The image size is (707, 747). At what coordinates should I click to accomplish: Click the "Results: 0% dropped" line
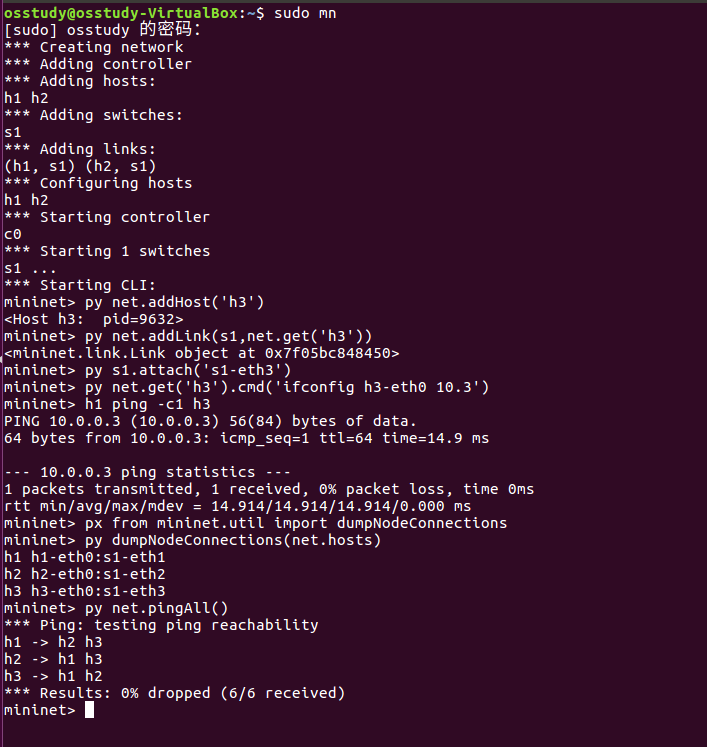[174, 693]
